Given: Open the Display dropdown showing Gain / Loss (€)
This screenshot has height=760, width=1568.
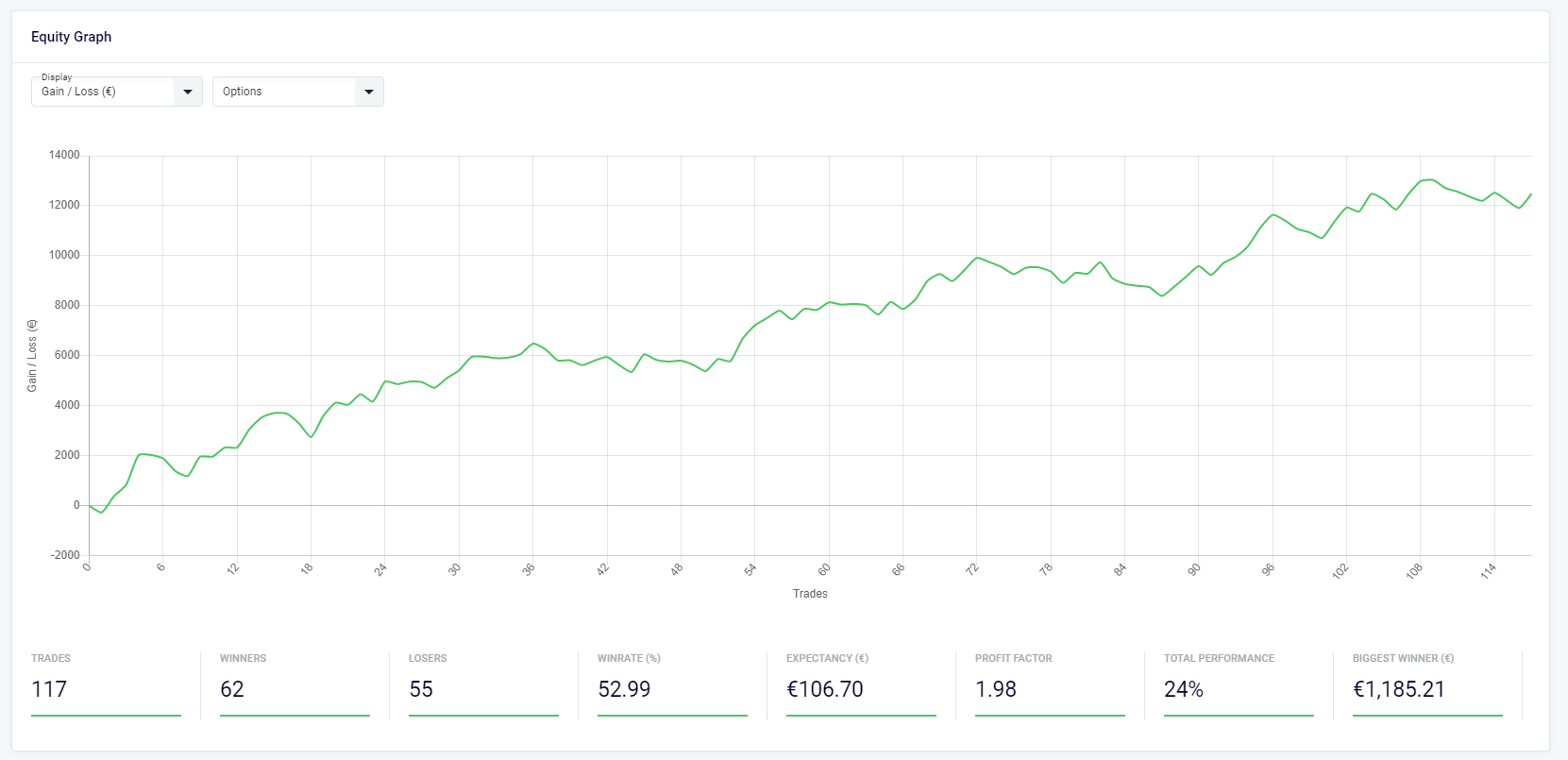Looking at the screenshot, I should (x=104, y=92).
